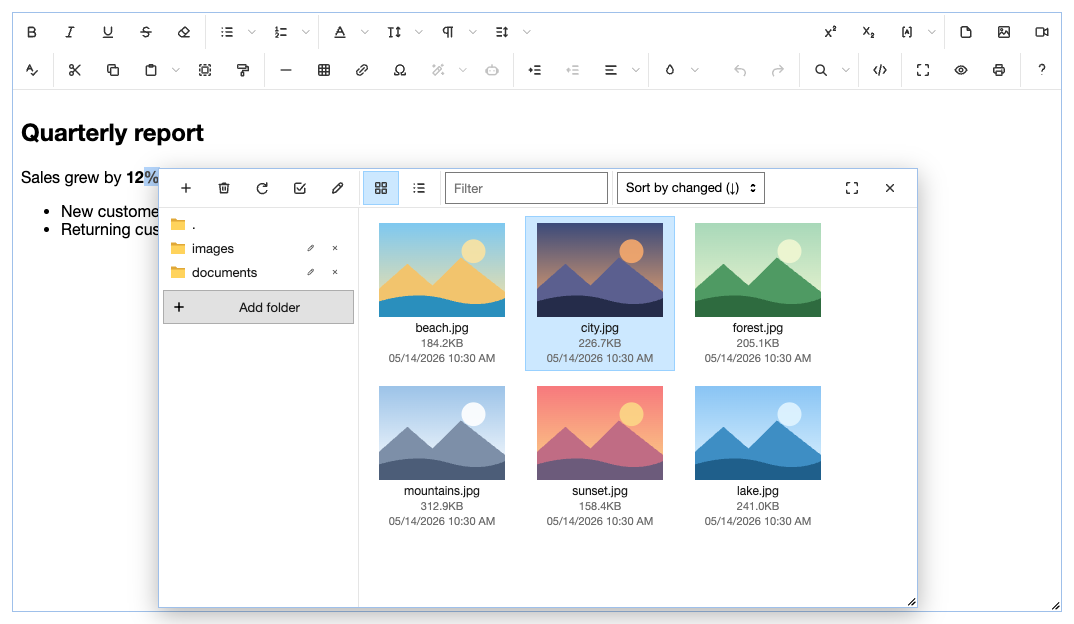This screenshot has height=624, width=1074.
Task: Toggle subscript formatting
Action: (x=869, y=32)
